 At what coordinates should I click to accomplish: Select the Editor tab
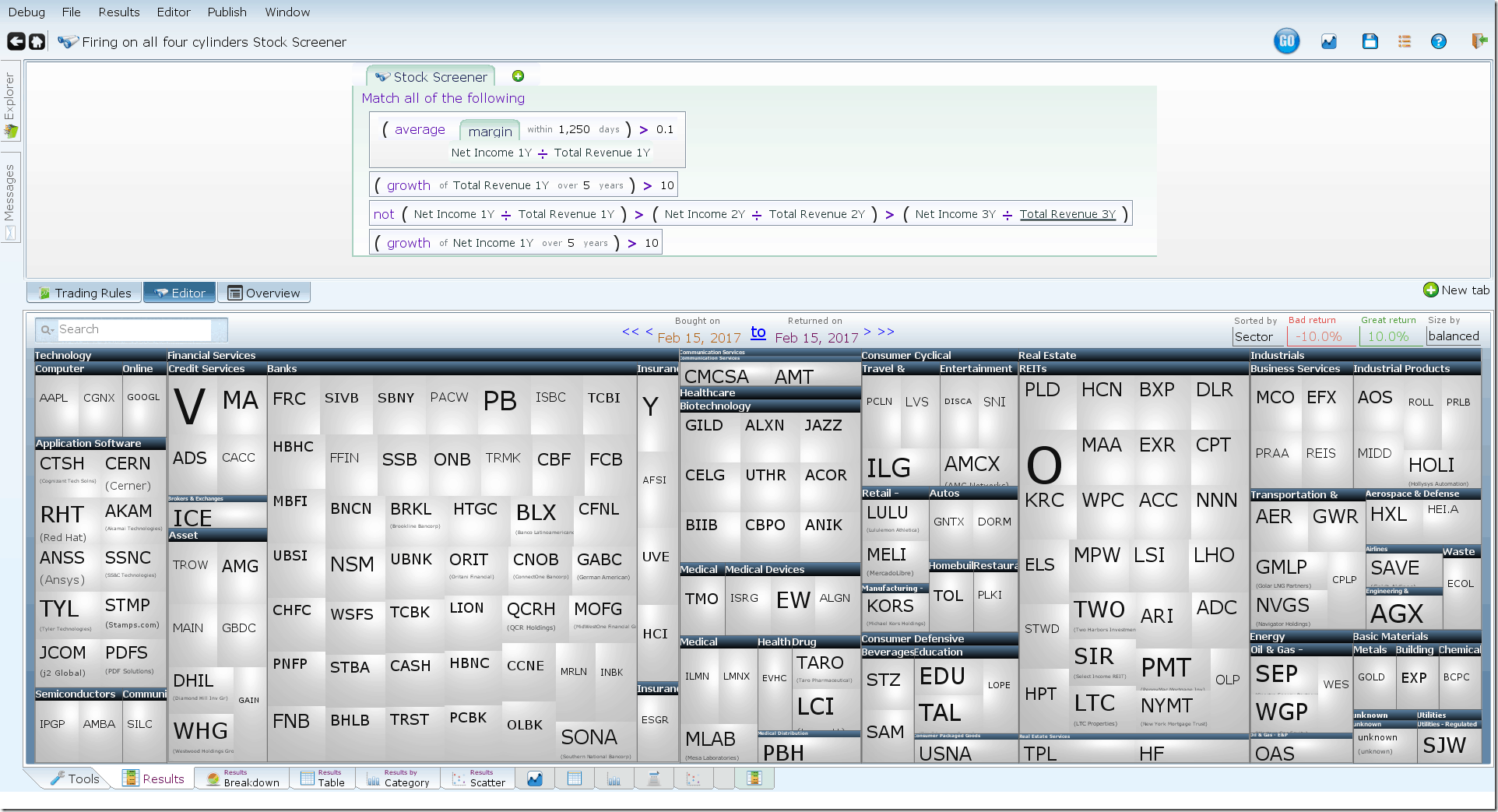tap(180, 293)
